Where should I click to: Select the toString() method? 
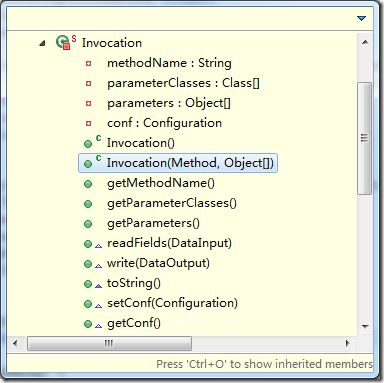(134, 283)
